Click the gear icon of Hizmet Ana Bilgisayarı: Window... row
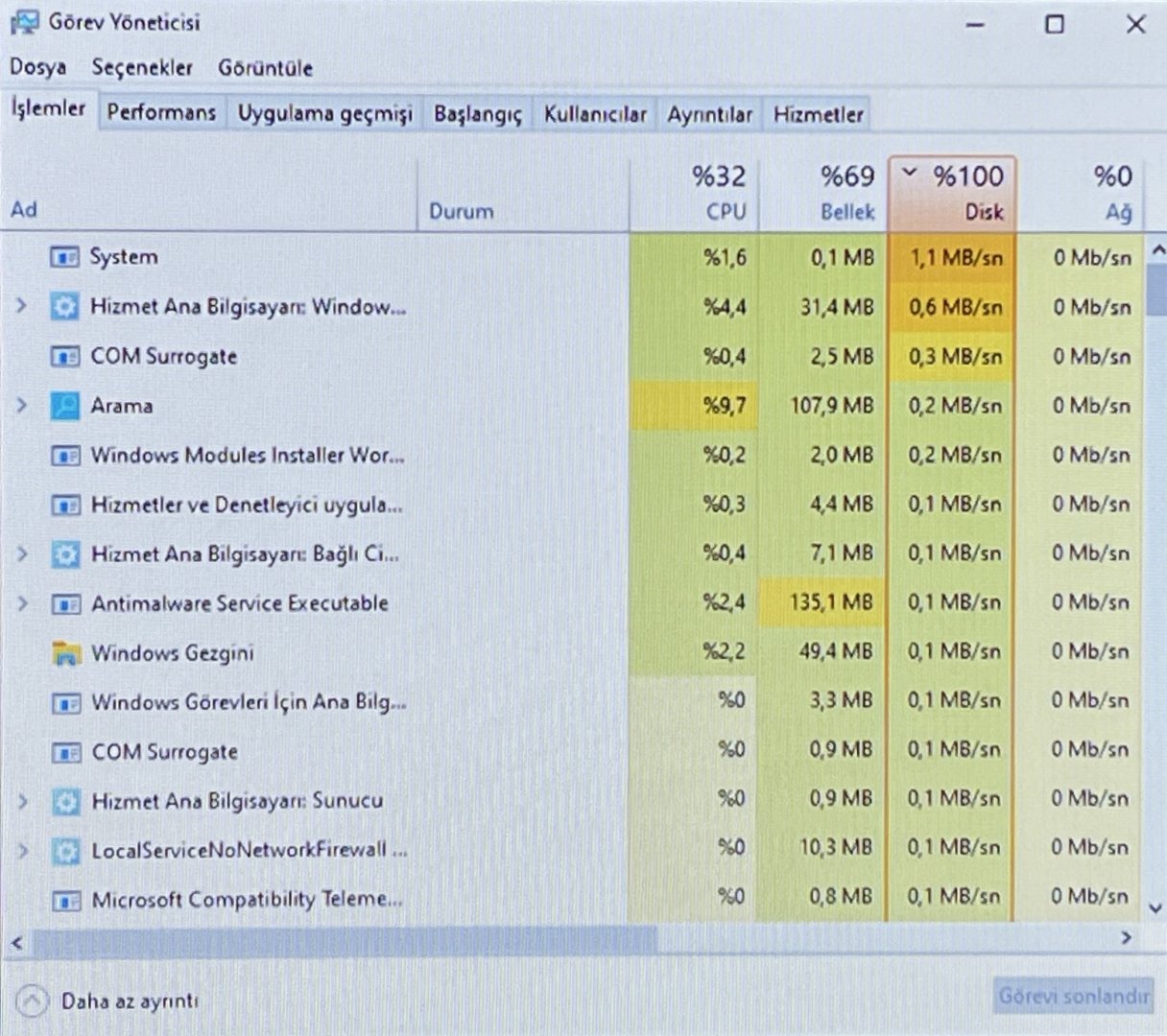Viewport: 1167px width, 1036px height. (64, 307)
